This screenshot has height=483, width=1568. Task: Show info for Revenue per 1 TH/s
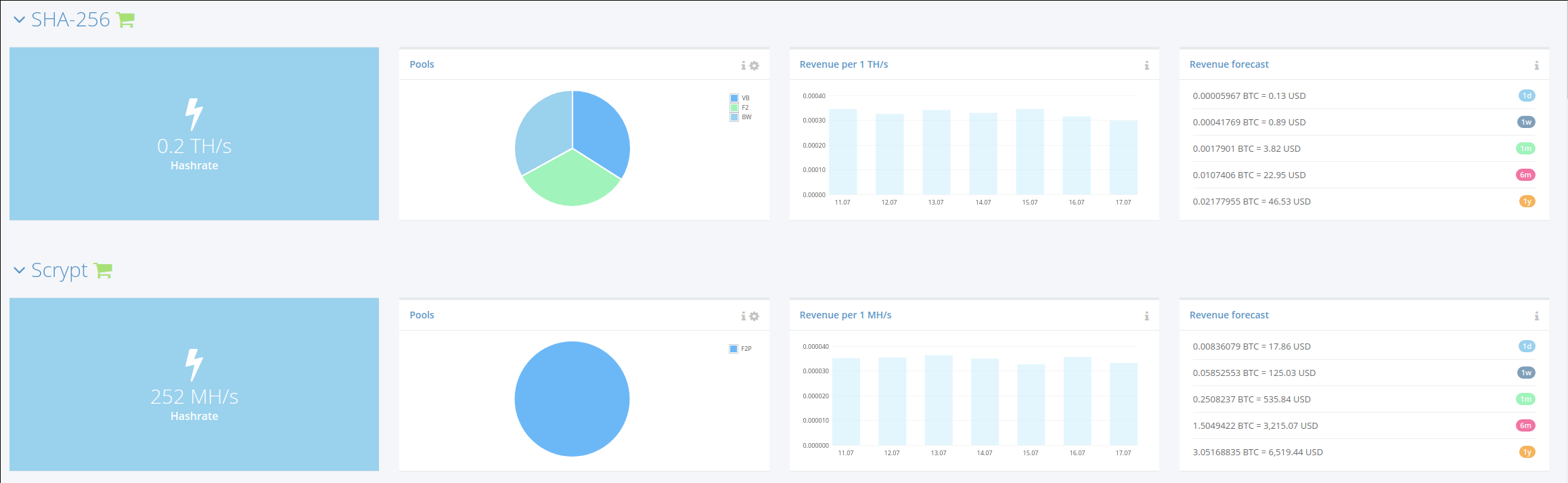point(1146,66)
